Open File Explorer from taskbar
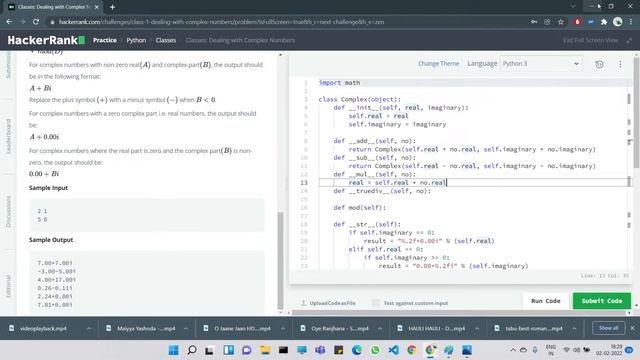Image resolution: width=640 pixels, height=360 pixels. click(x=265, y=350)
